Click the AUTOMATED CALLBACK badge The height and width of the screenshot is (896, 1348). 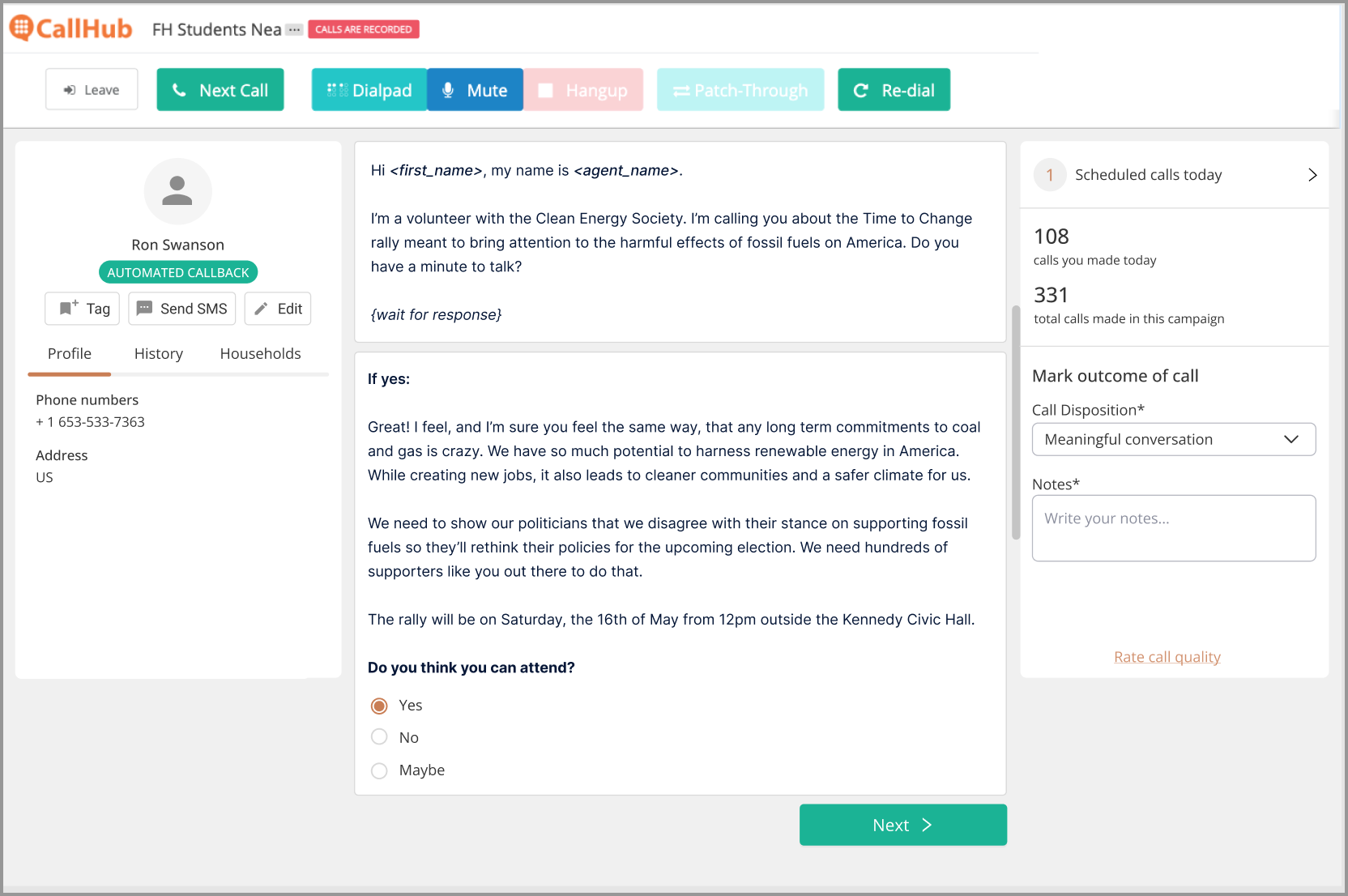pyautogui.click(x=178, y=272)
